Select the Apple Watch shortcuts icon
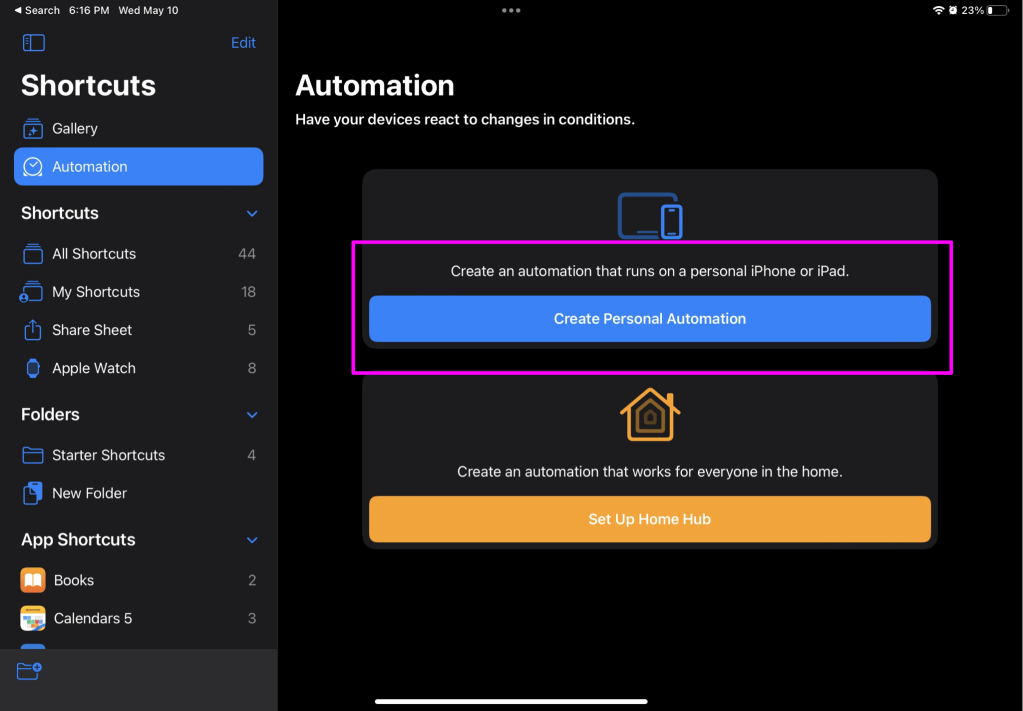This screenshot has height=711, width=1023. click(33, 368)
